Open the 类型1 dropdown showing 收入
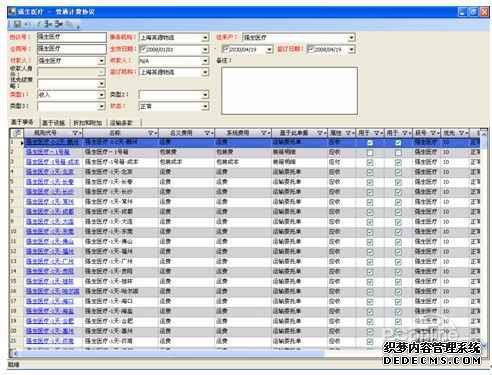 [101, 95]
